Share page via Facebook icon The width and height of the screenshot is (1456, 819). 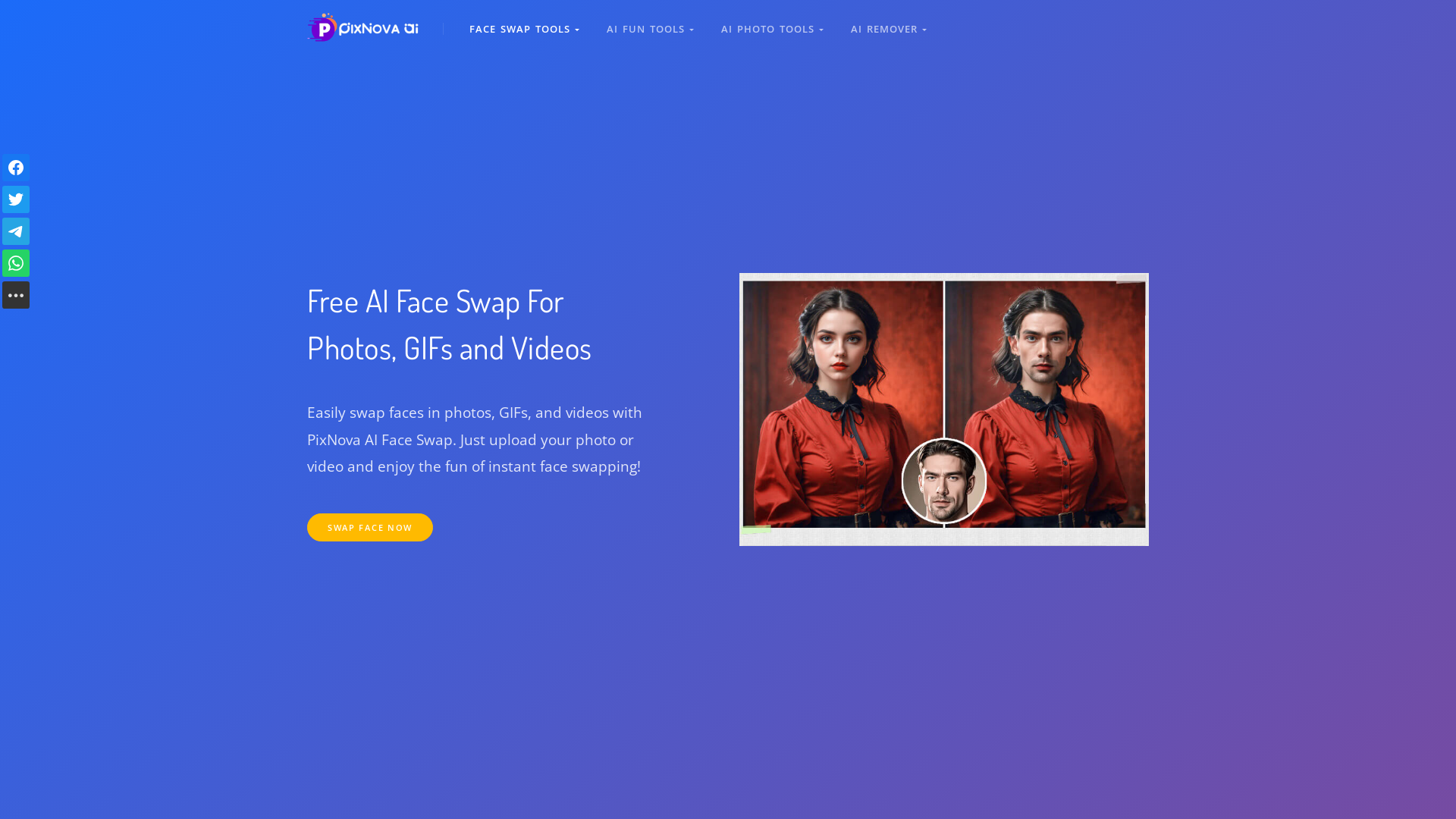pos(16,168)
